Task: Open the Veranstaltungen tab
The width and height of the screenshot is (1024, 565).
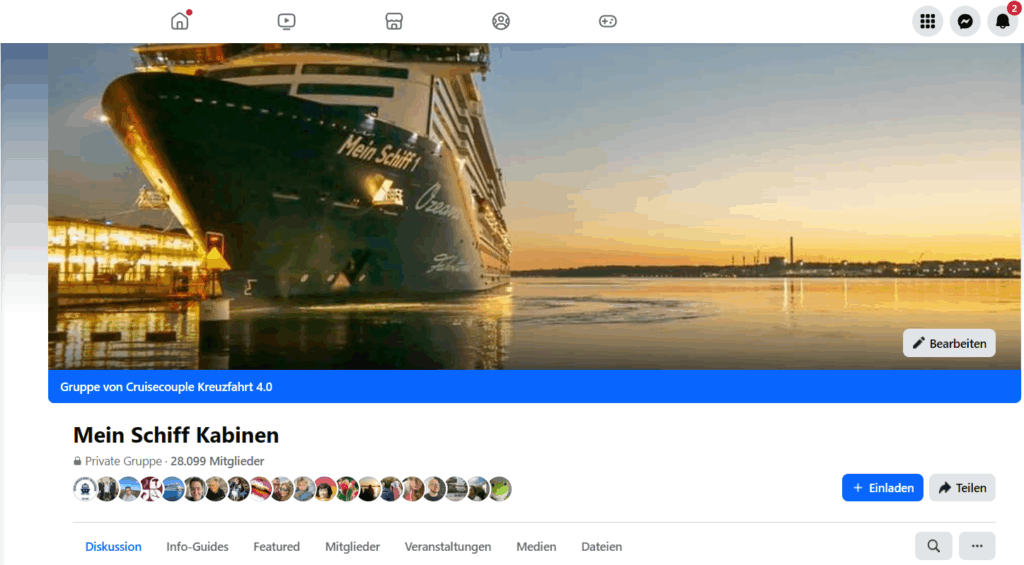Action: coord(448,547)
